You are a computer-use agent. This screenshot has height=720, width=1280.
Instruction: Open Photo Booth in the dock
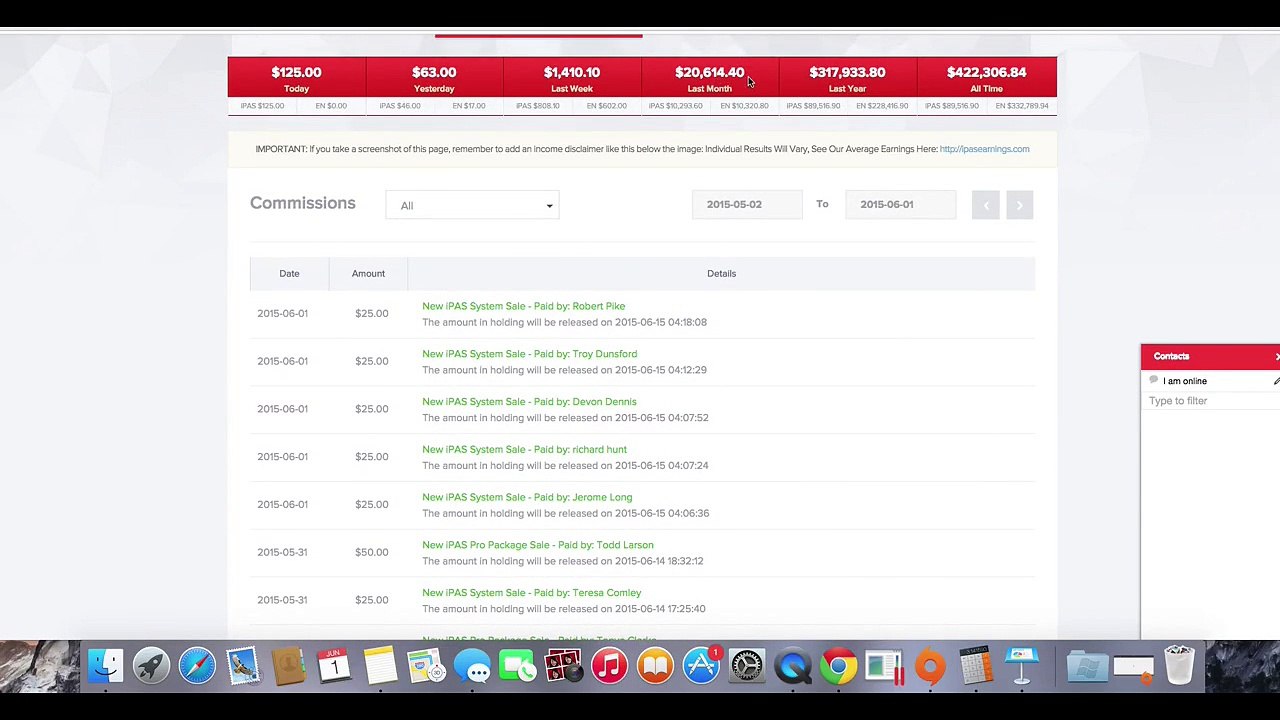tap(563, 666)
